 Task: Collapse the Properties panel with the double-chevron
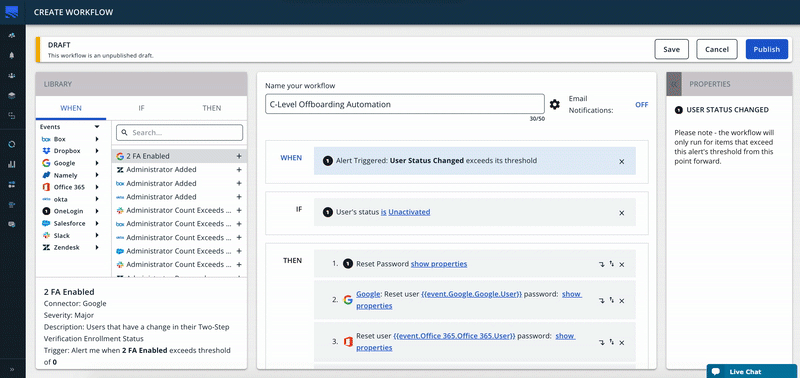pos(673,84)
